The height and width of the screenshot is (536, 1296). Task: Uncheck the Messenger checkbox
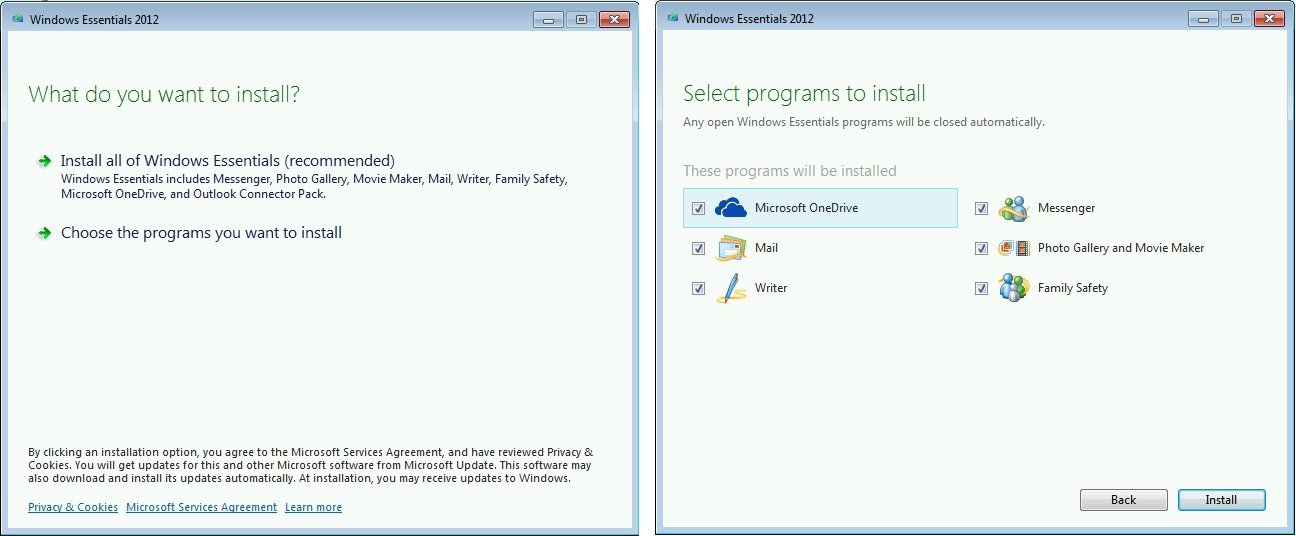click(x=981, y=209)
